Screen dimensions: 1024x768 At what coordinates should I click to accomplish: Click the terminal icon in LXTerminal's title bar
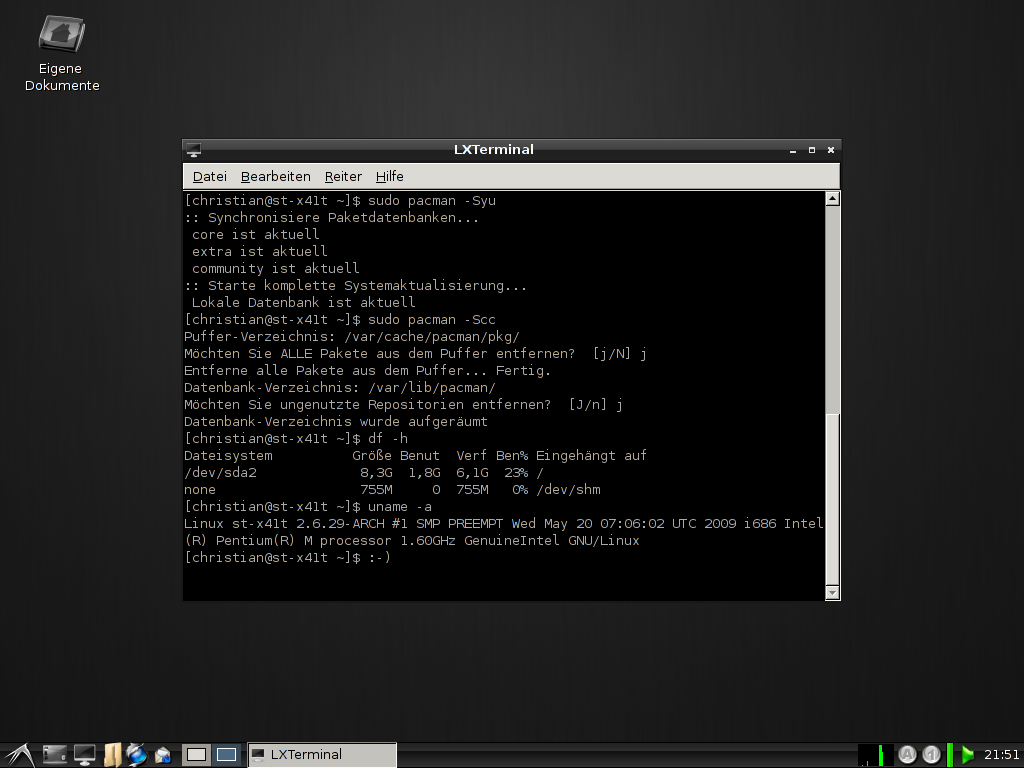click(192, 148)
